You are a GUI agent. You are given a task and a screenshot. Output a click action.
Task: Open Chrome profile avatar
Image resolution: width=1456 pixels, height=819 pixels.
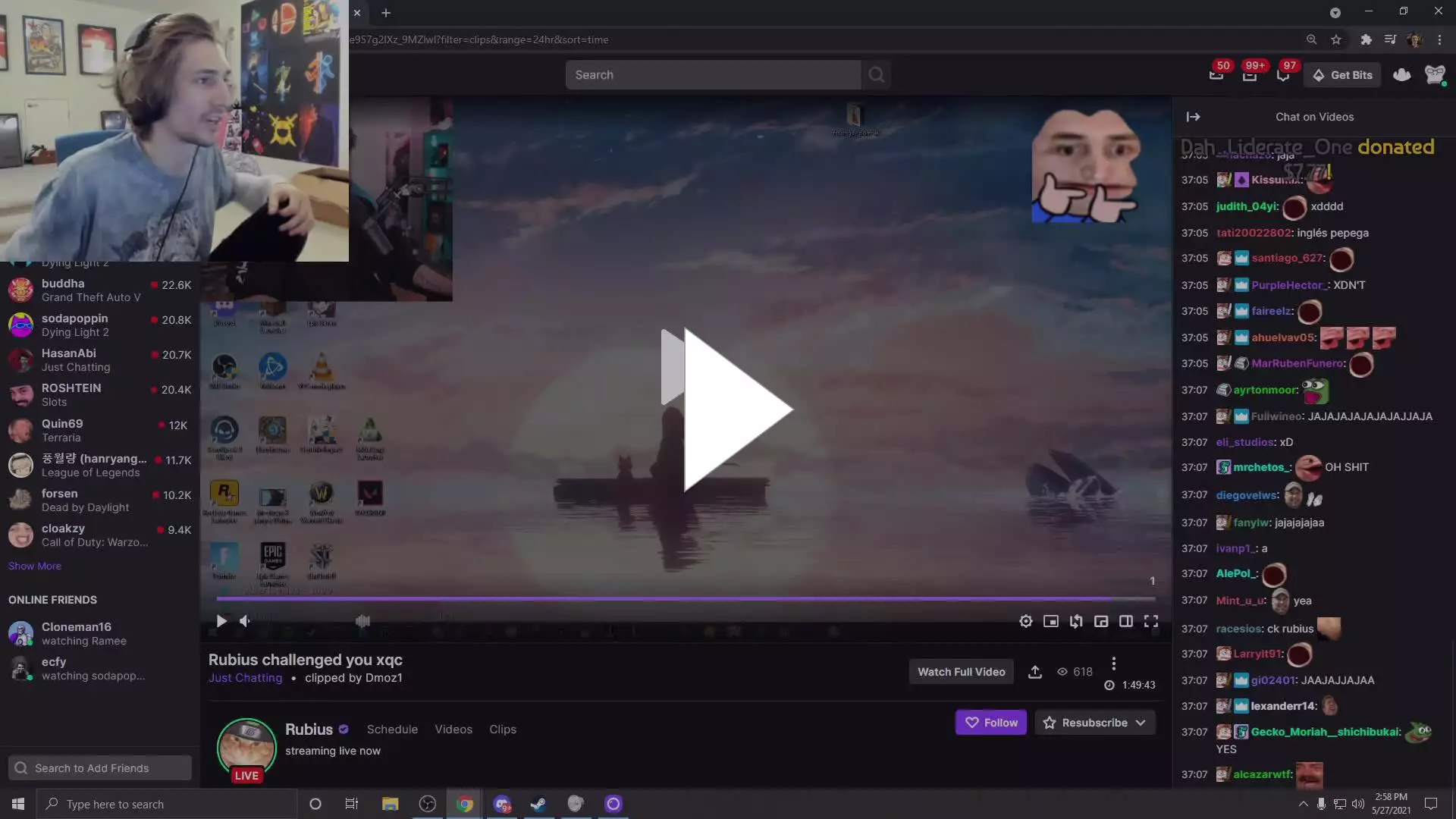[1414, 39]
